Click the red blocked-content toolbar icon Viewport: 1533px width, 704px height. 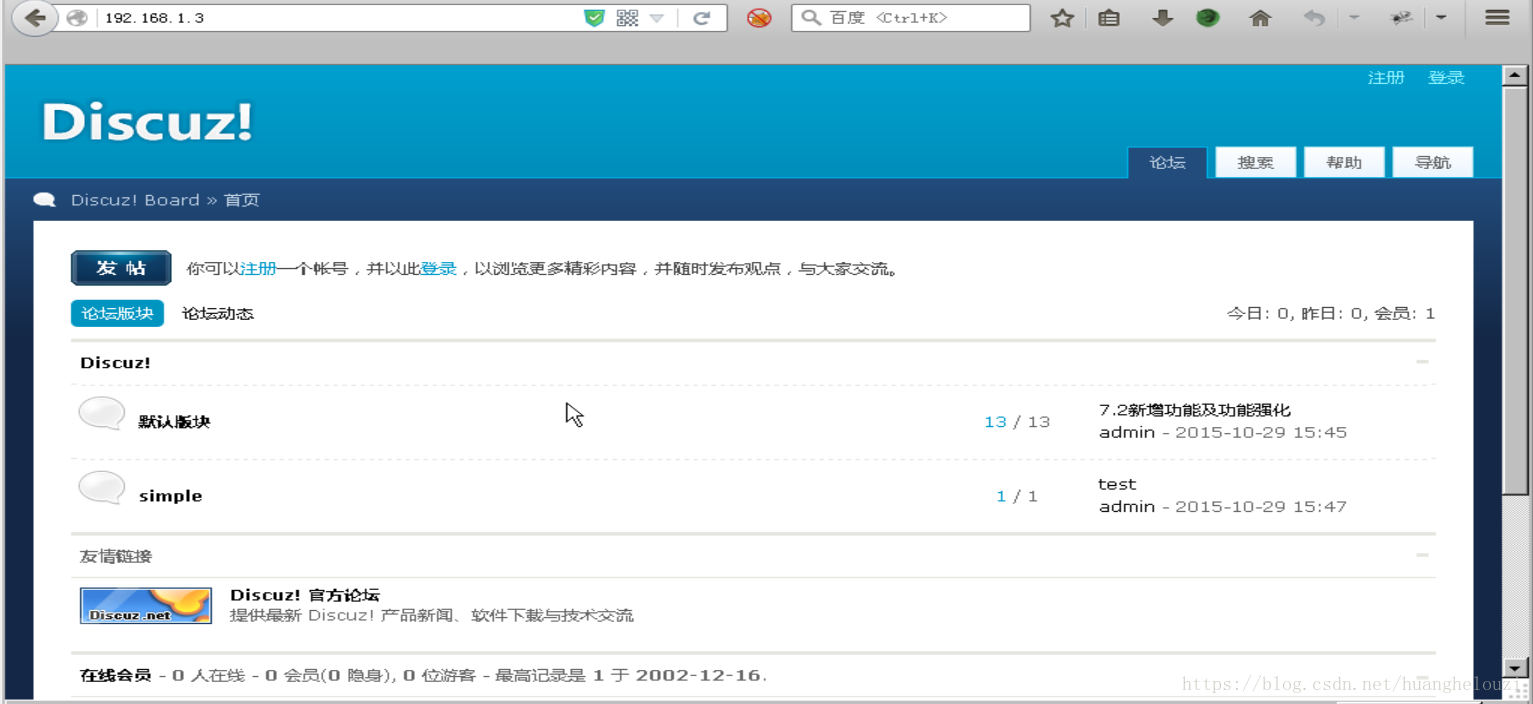pyautogui.click(x=759, y=18)
